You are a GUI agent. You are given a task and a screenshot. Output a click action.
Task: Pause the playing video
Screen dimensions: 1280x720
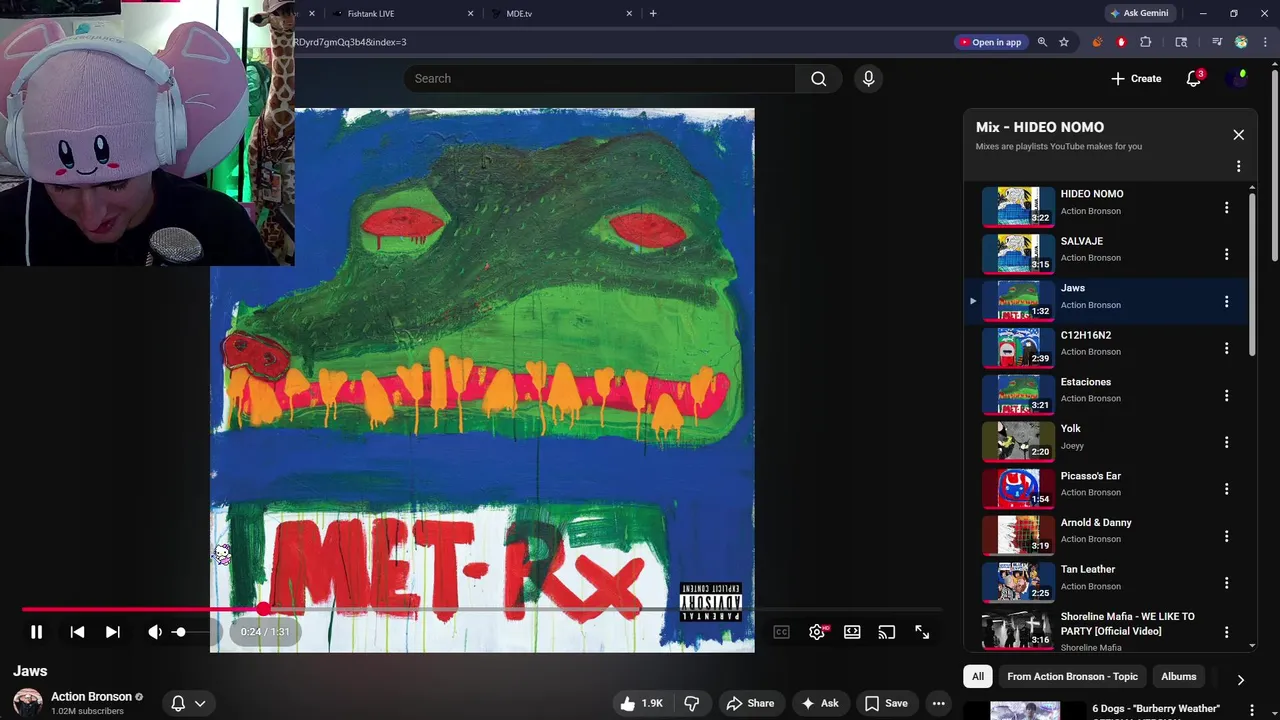point(36,632)
